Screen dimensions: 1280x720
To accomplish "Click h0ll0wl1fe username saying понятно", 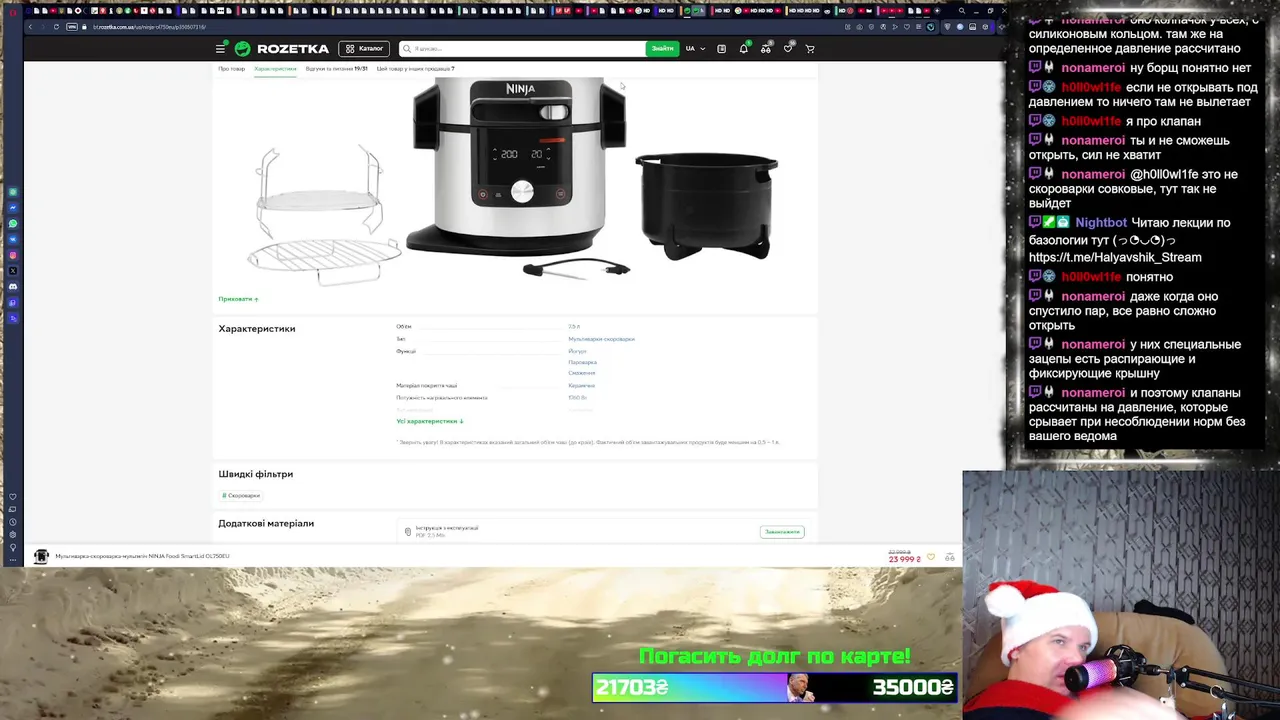I will [x=1091, y=277].
